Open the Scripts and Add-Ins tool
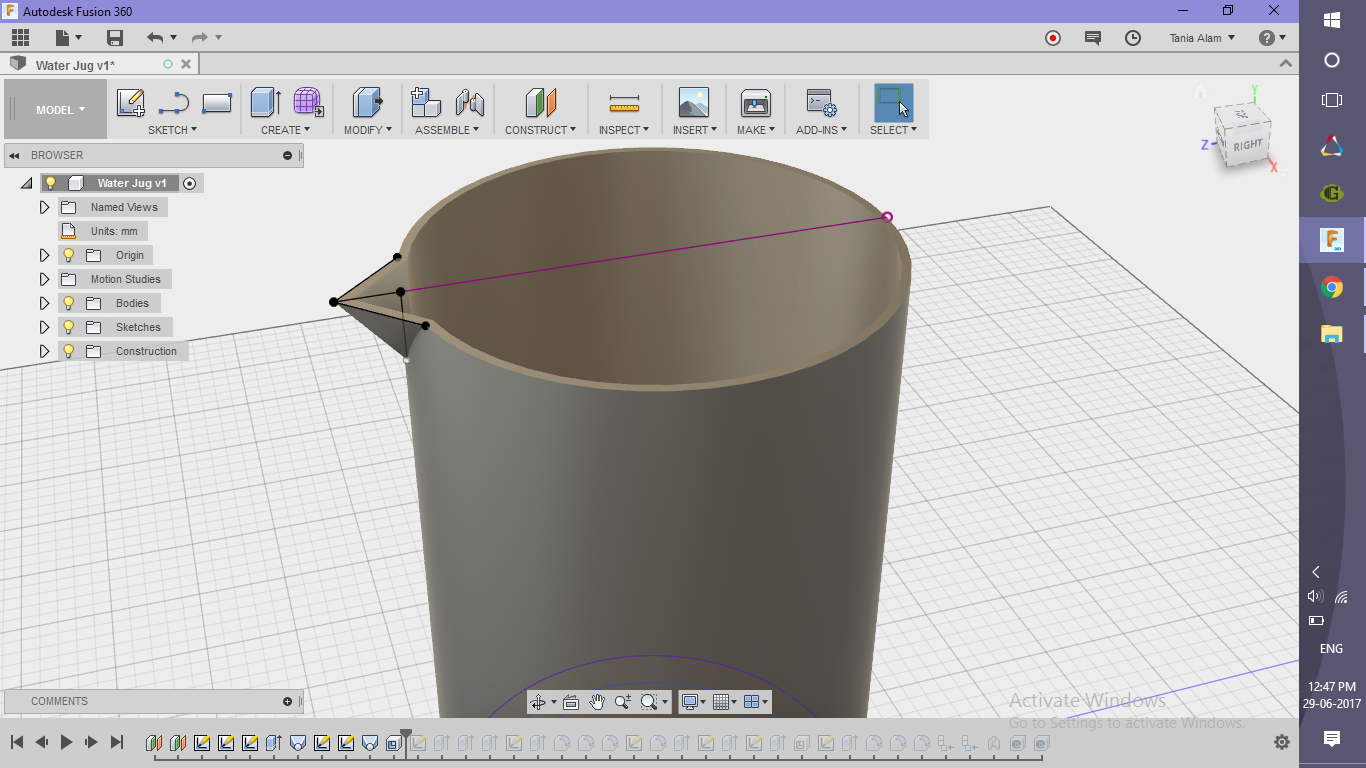 point(821,103)
